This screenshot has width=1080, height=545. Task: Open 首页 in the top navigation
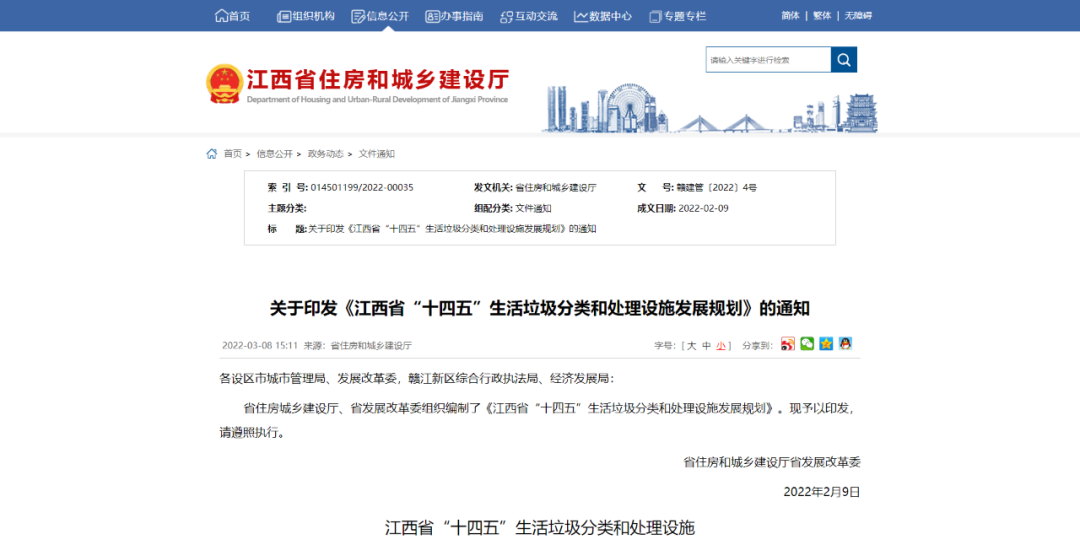tap(232, 16)
